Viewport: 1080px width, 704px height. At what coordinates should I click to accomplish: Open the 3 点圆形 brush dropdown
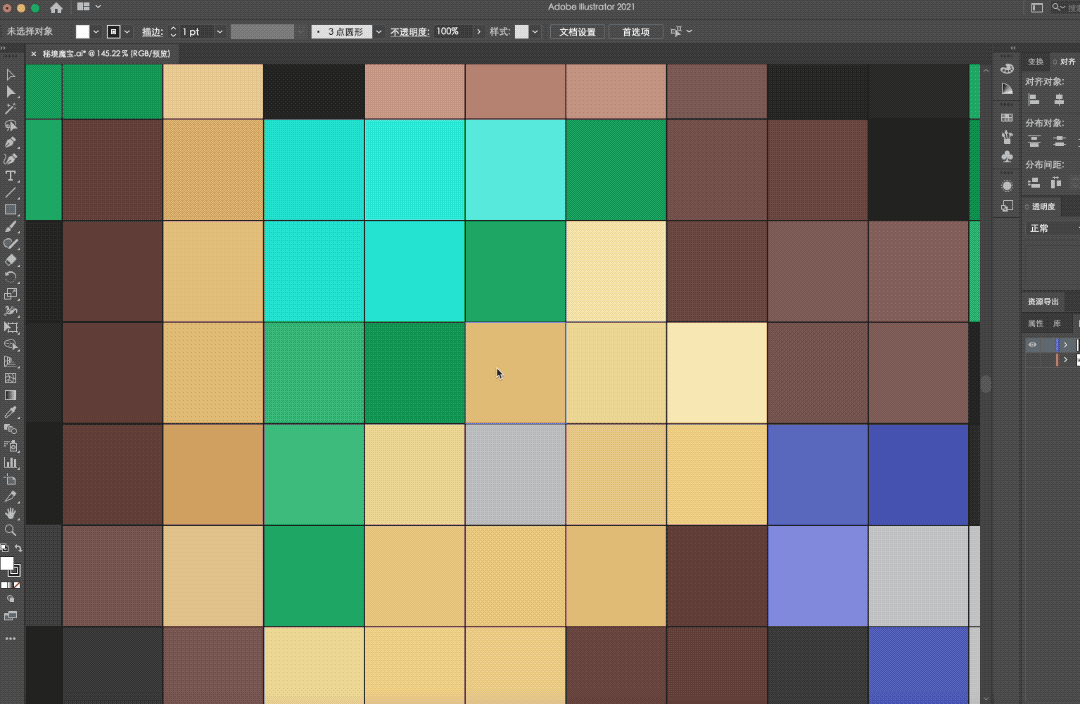point(378,32)
